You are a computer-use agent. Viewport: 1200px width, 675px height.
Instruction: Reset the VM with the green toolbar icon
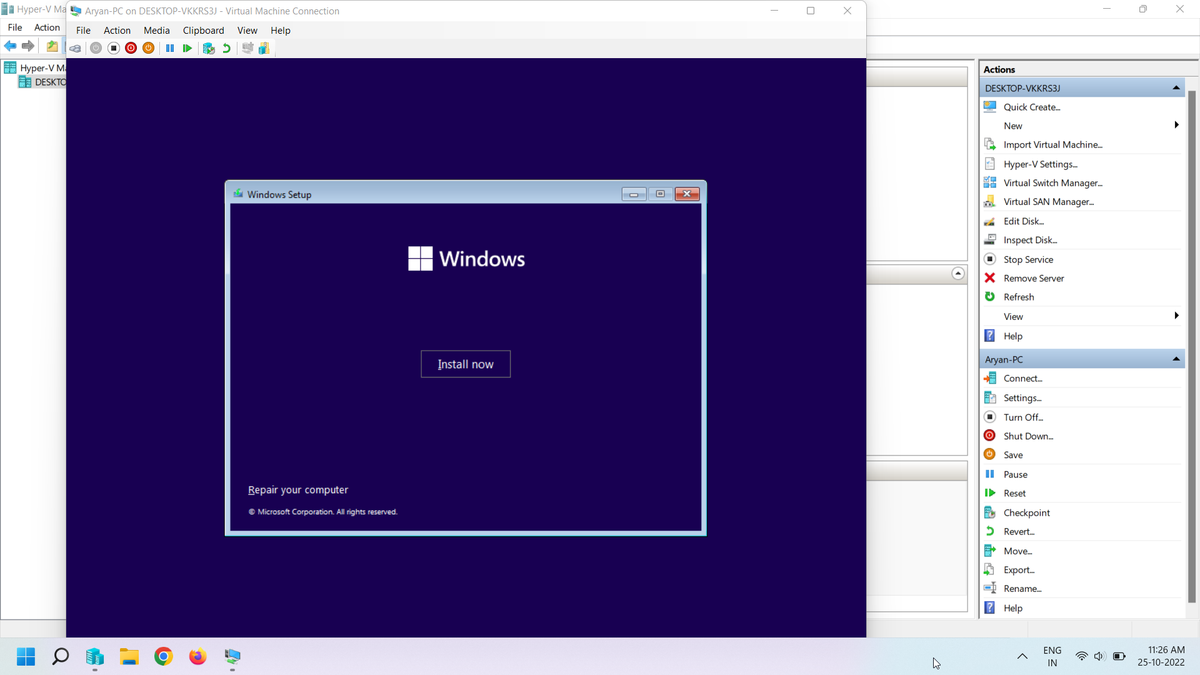click(x=187, y=48)
